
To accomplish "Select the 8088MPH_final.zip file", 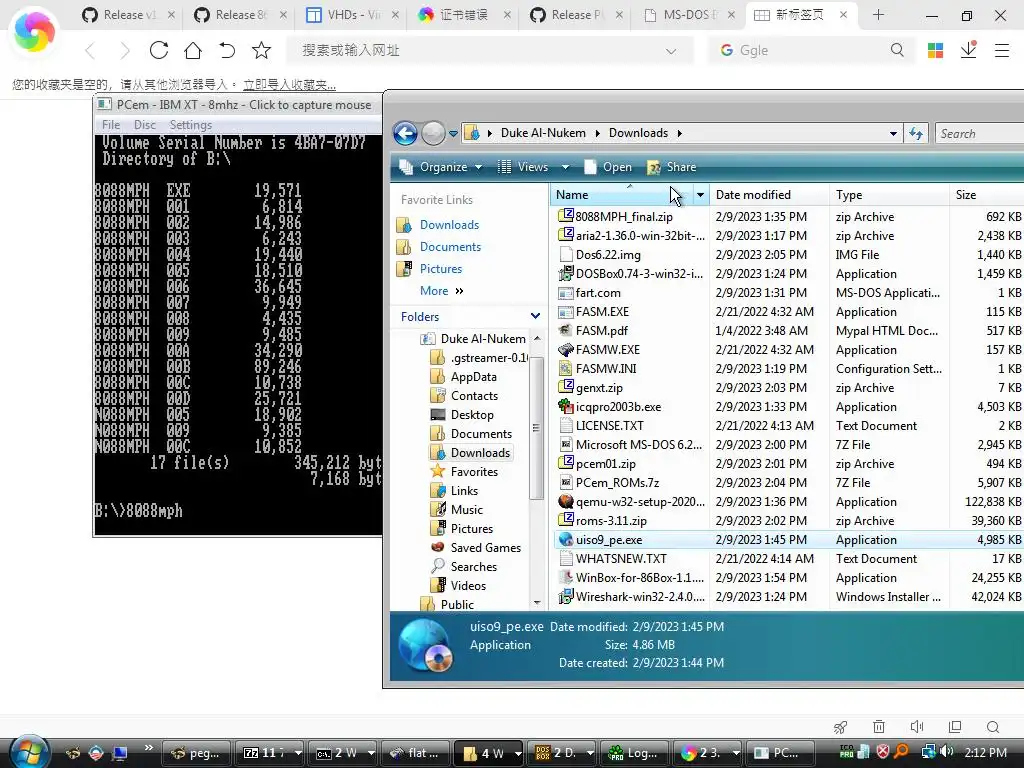I will coord(624,217).
